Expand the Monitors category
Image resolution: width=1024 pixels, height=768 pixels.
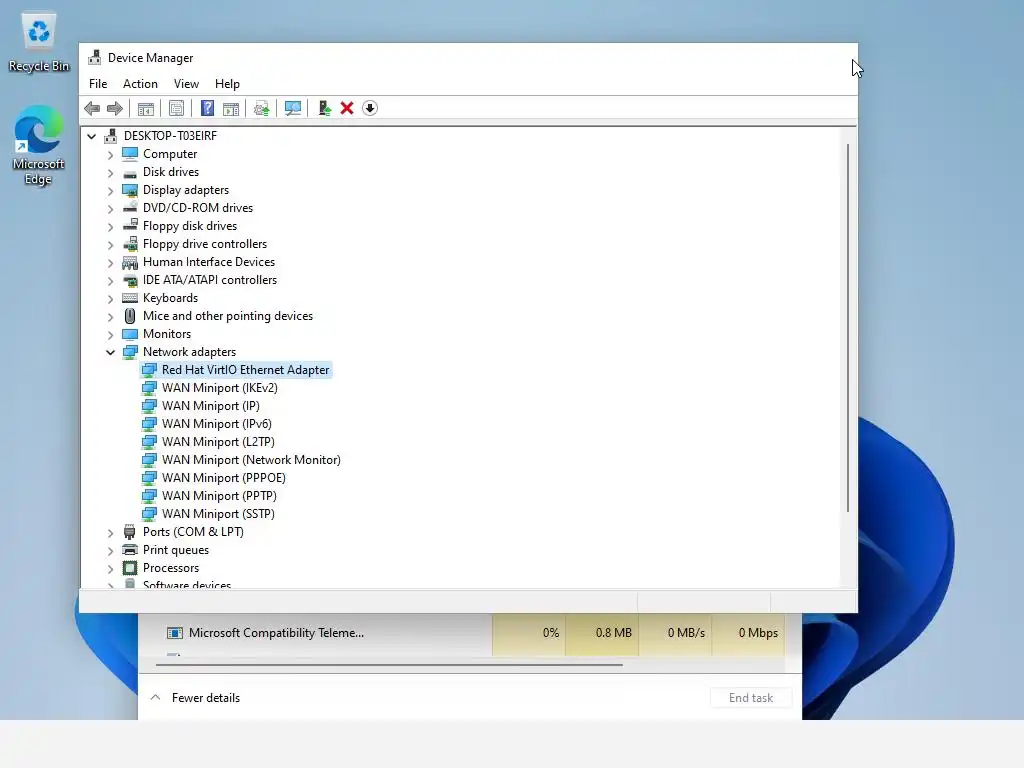point(110,334)
